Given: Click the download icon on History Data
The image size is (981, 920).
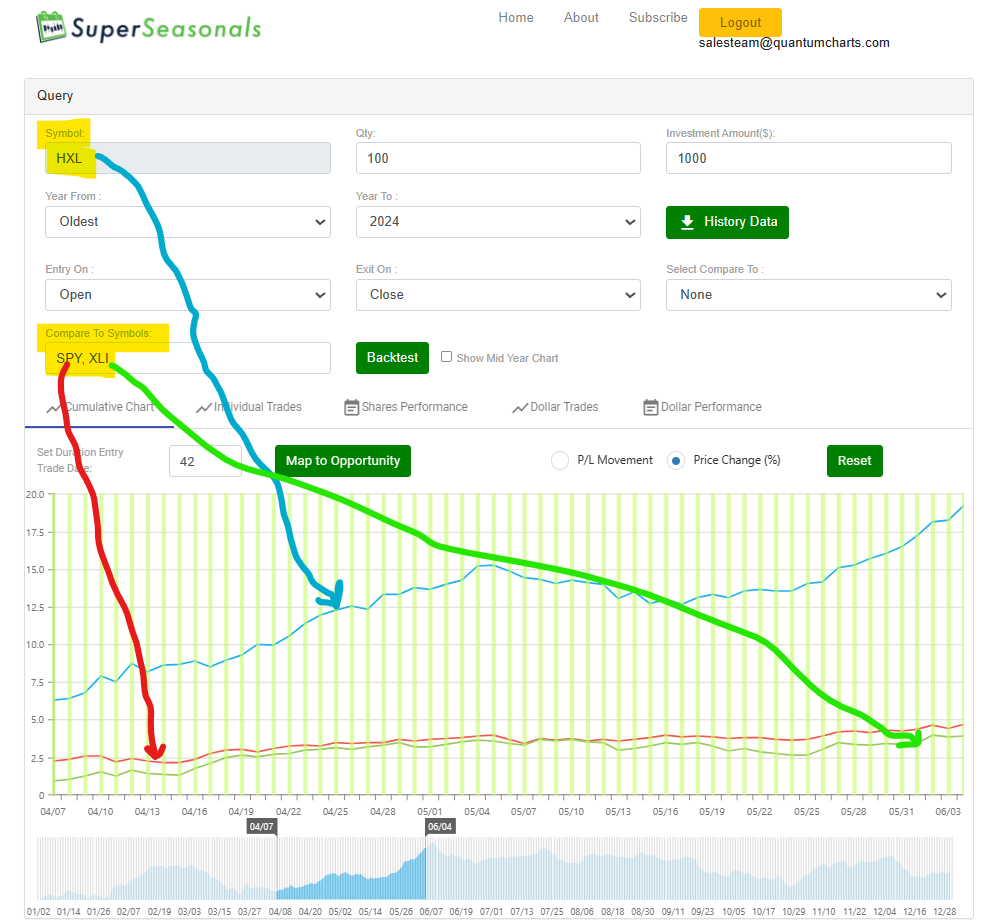Looking at the screenshot, I should coord(687,222).
